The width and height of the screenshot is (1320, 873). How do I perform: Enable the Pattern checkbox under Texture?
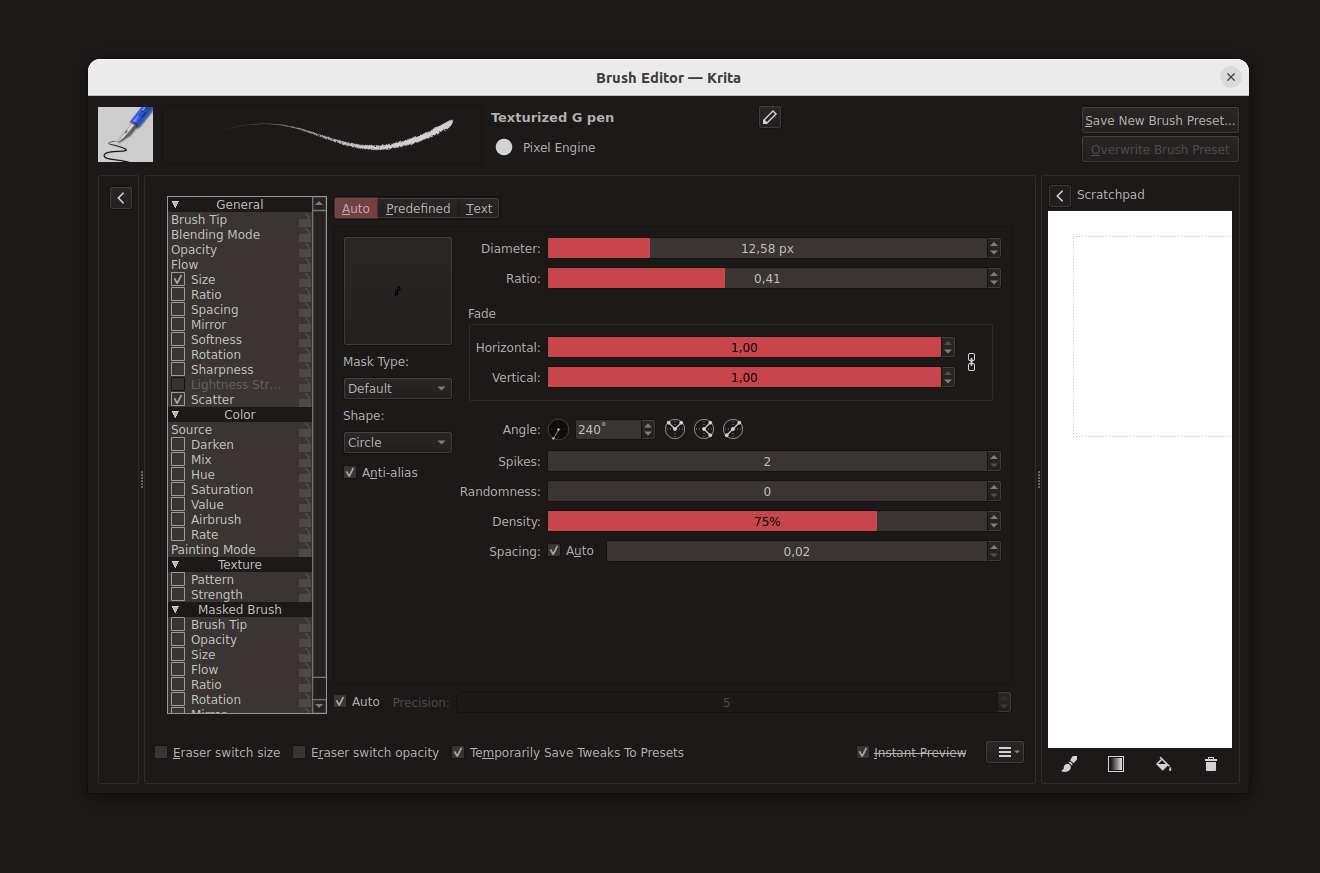178,580
